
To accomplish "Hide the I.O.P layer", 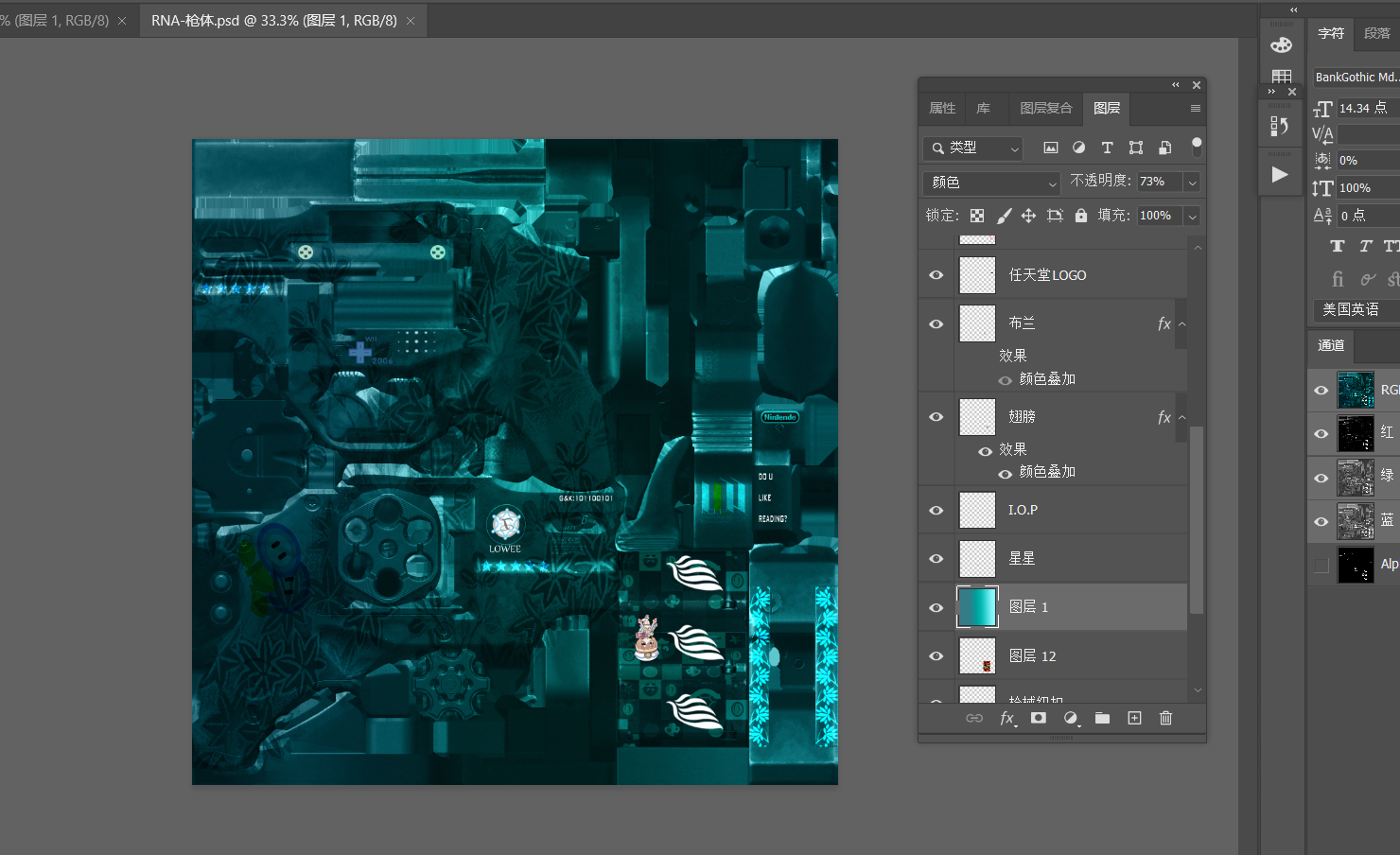I will coord(936,511).
